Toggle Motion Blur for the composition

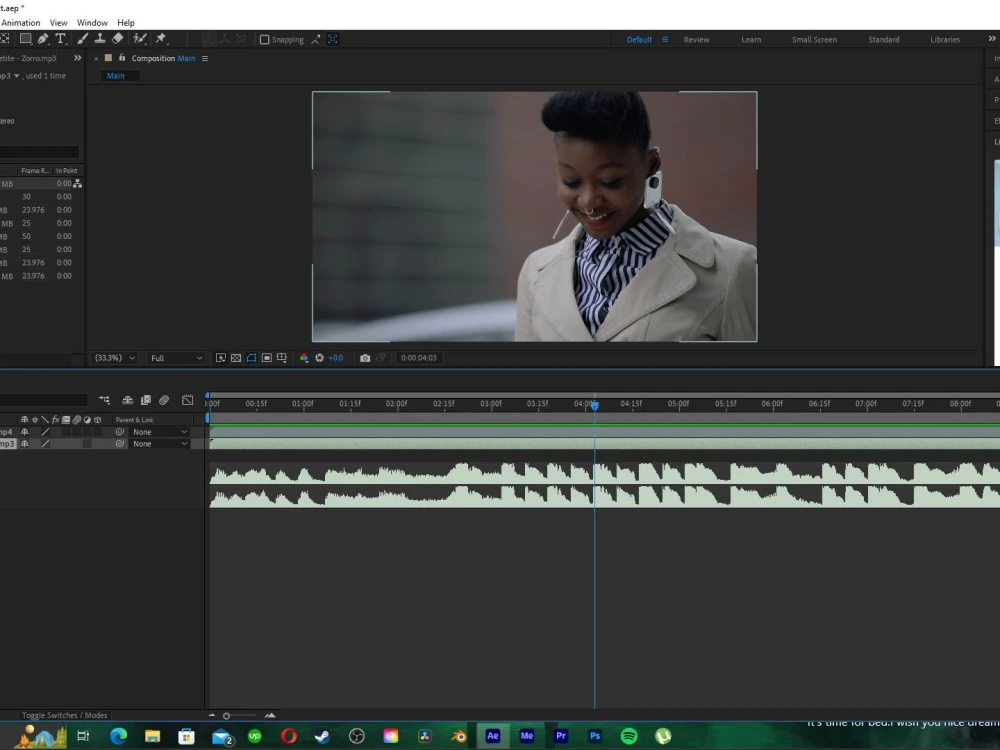(x=164, y=400)
